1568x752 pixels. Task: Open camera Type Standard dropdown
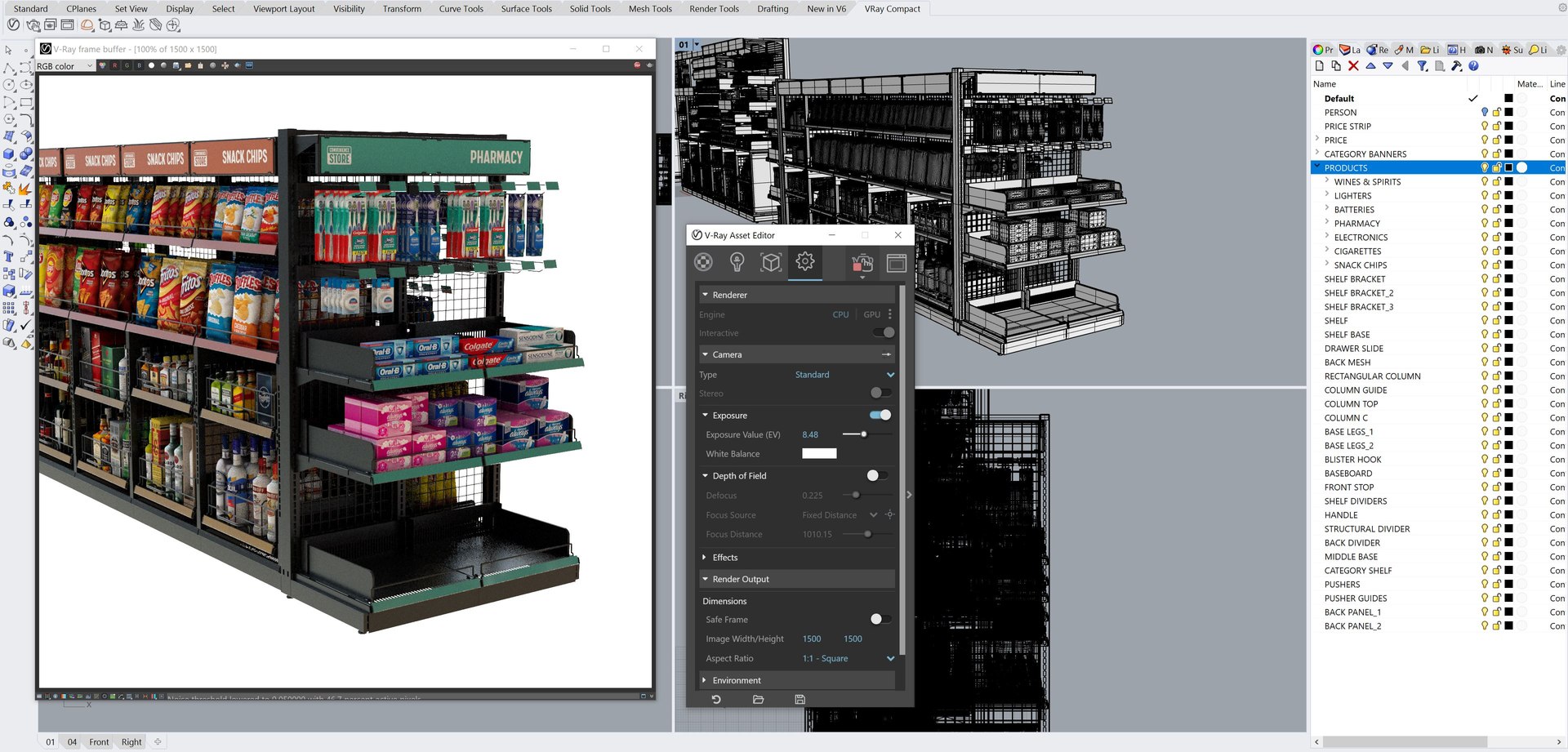point(845,375)
